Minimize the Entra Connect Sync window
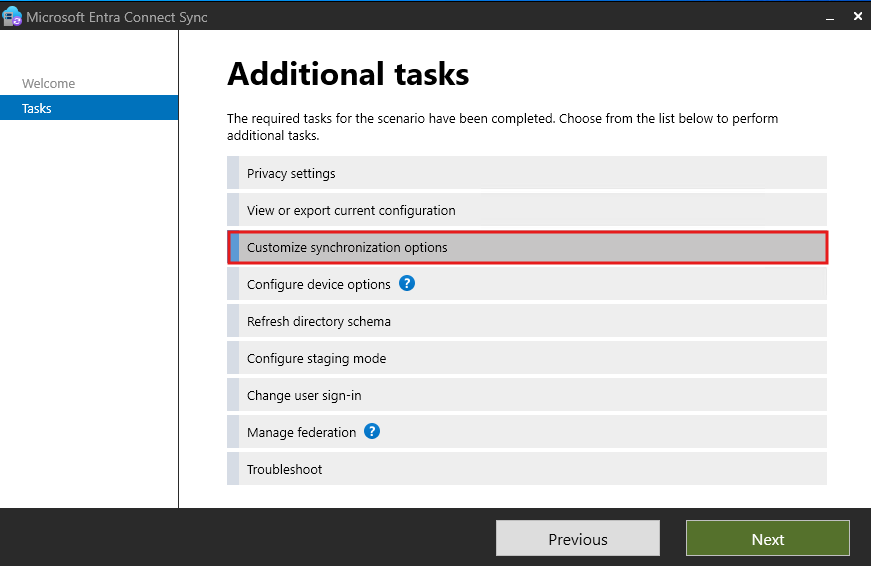871x566 pixels. pos(830,17)
